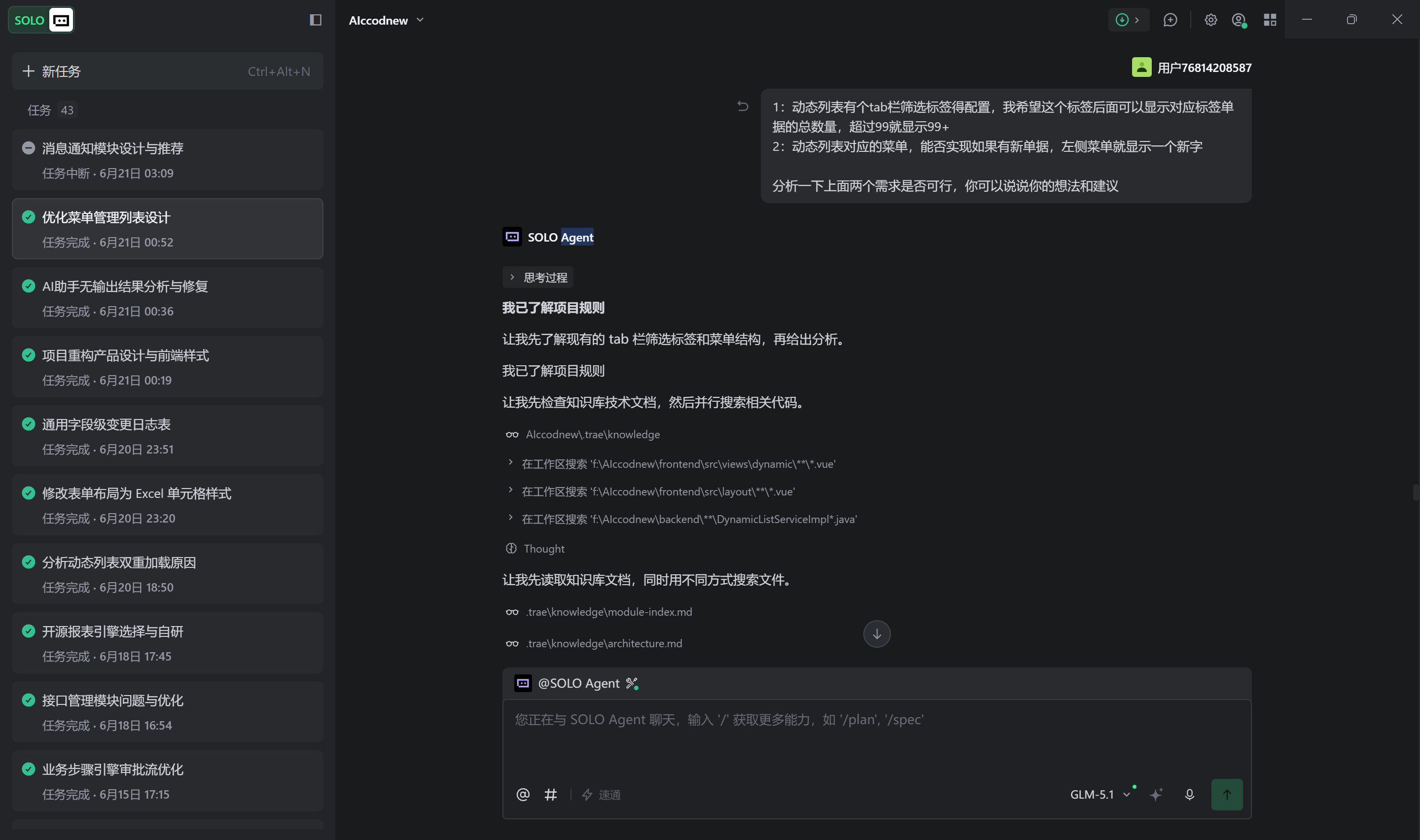Image resolution: width=1420 pixels, height=840 pixels.
Task: Click the # context icon
Action: point(550,795)
